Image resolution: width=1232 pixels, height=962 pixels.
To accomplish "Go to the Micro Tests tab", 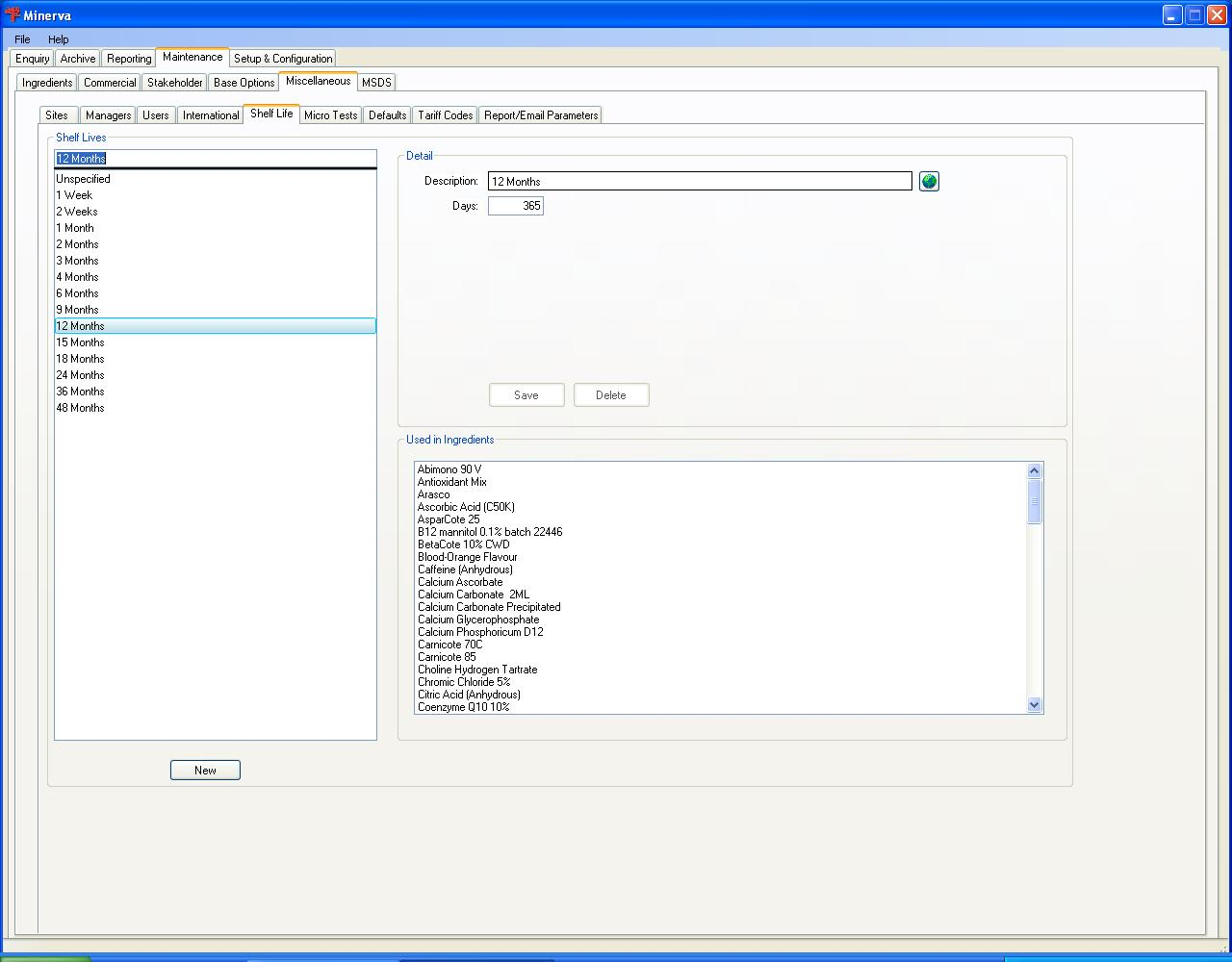I will tap(331, 115).
